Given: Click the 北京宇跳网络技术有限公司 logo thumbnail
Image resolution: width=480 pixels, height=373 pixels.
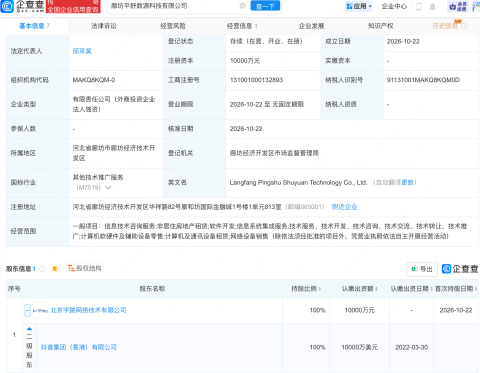Looking at the screenshot, I should (x=40, y=310).
